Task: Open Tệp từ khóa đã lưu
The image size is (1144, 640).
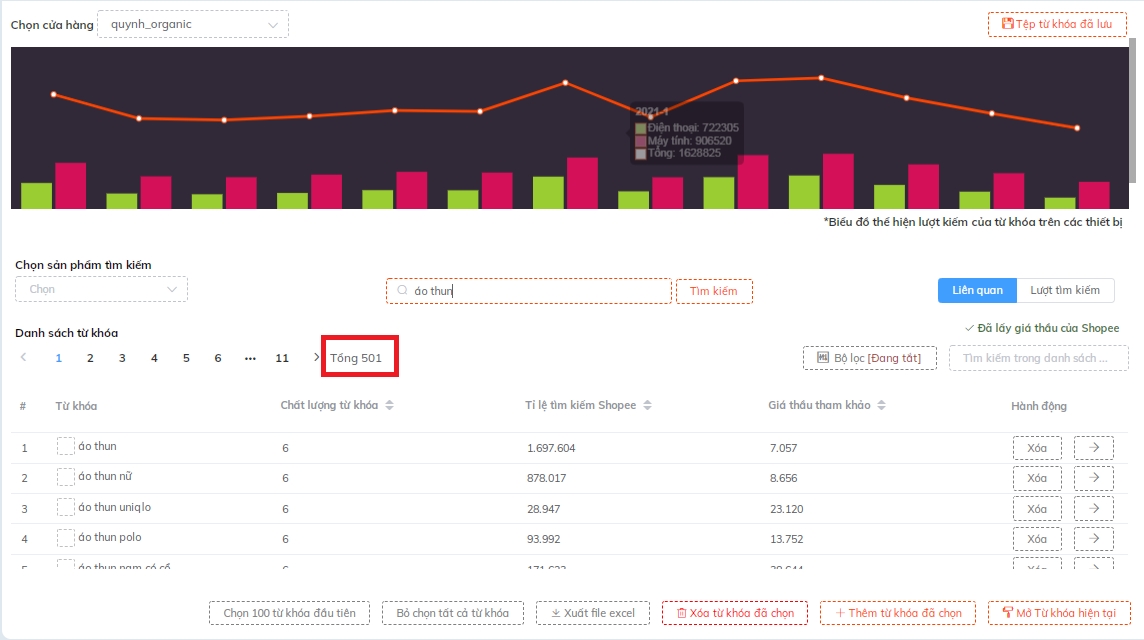Action: (1057, 25)
